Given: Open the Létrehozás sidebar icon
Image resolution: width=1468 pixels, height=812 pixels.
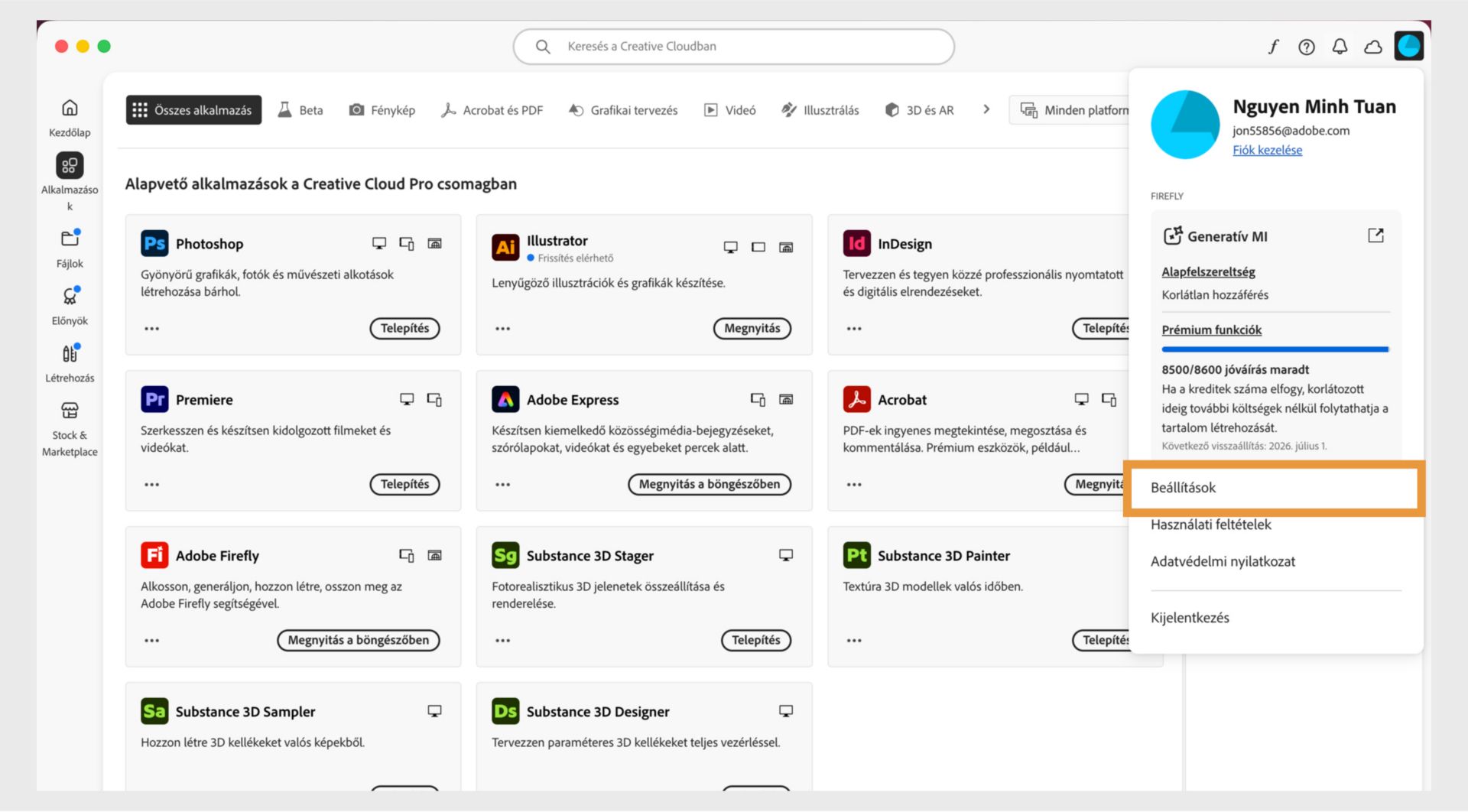Looking at the screenshot, I should (70, 353).
